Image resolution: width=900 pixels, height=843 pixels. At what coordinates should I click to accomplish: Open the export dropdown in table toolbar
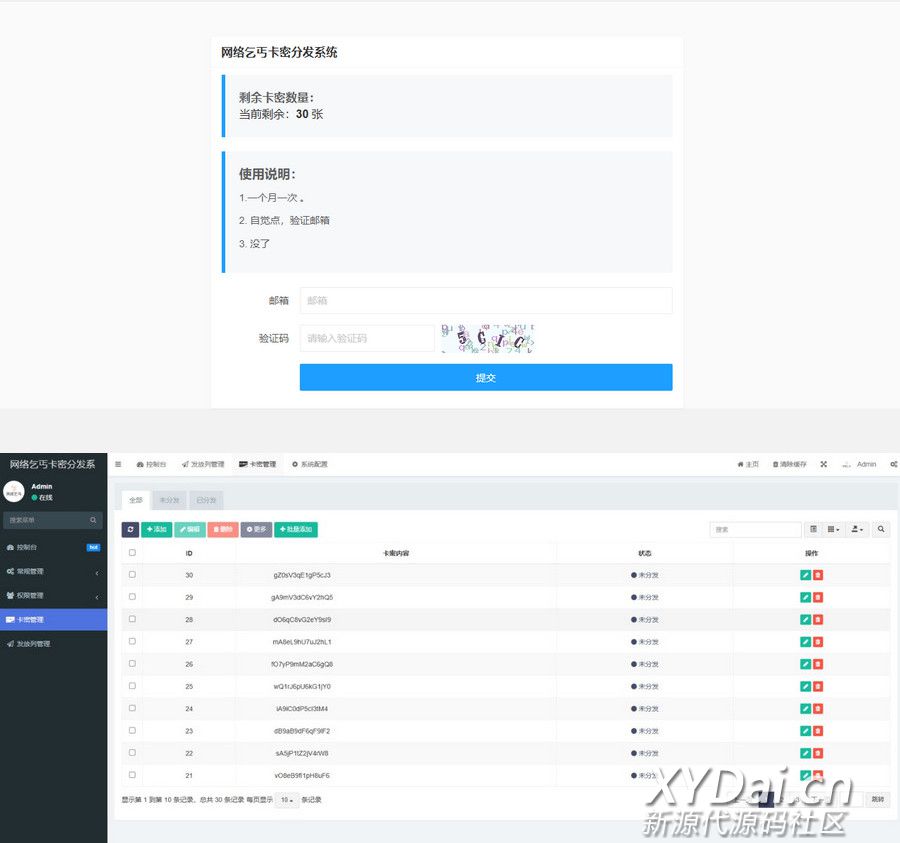(858, 529)
